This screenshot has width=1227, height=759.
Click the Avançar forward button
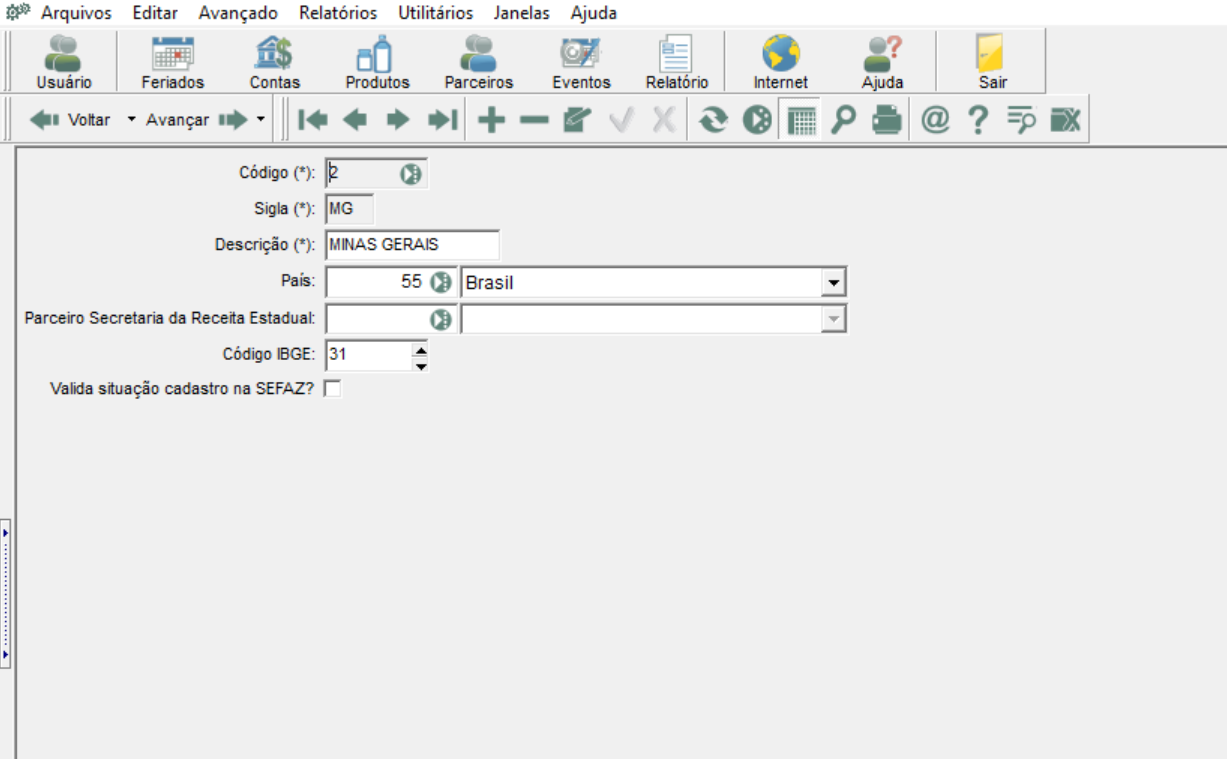pos(196,120)
